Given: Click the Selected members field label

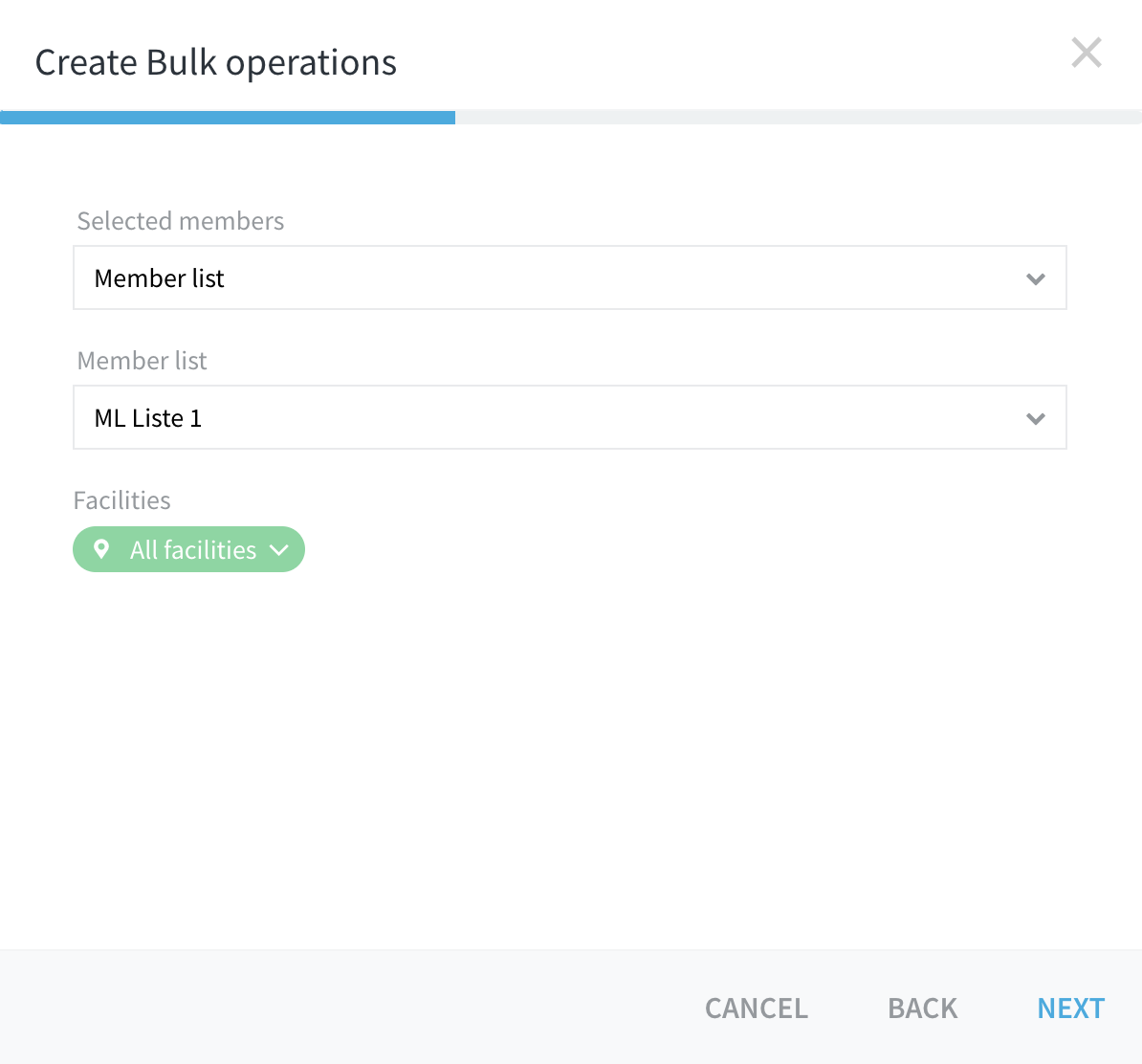Looking at the screenshot, I should coord(180,221).
